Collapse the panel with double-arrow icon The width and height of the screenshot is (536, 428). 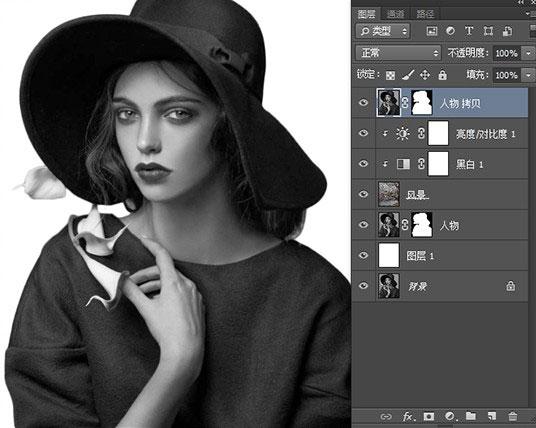(x=521, y=2)
